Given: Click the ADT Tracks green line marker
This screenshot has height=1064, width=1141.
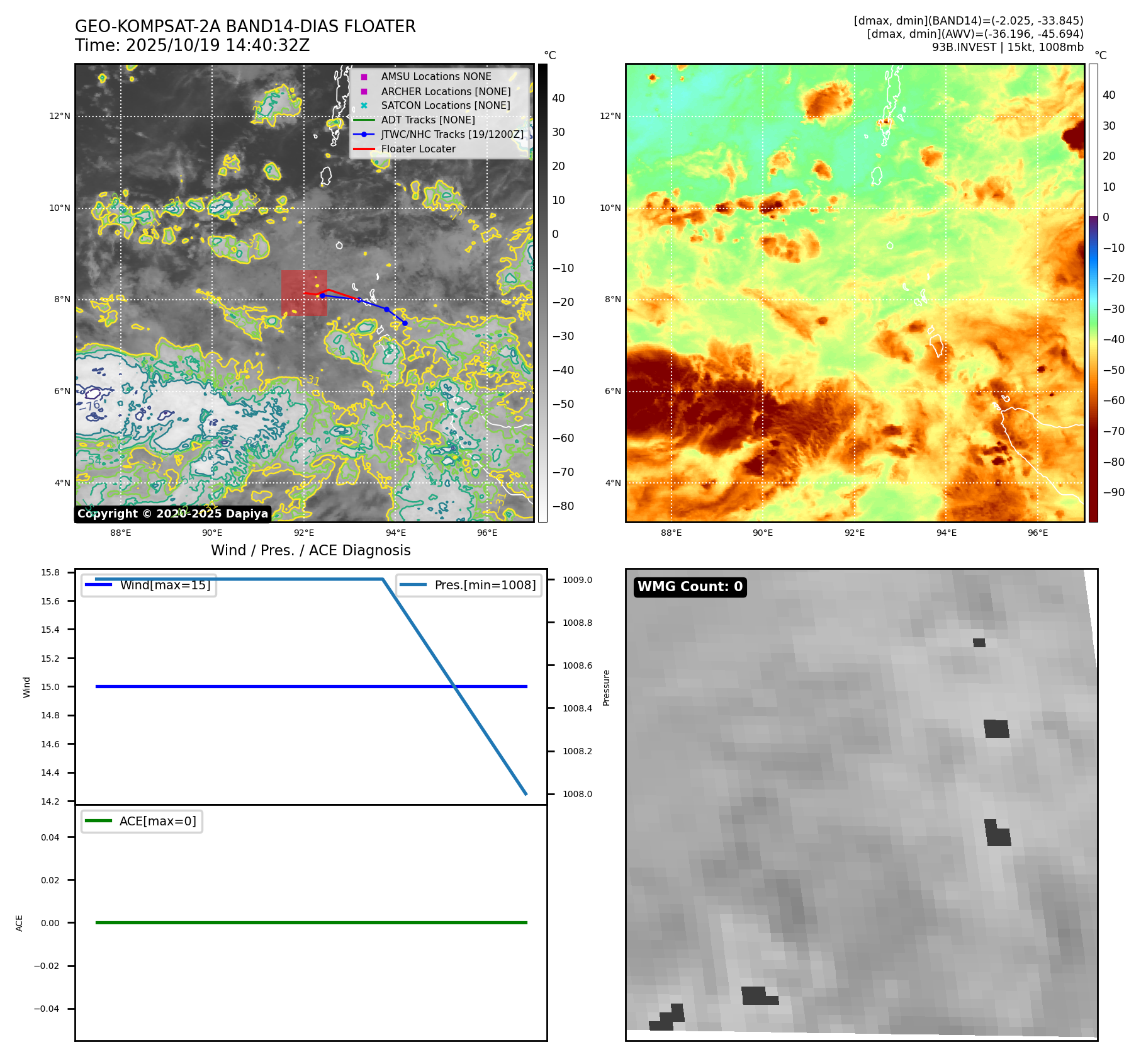Looking at the screenshot, I should [364, 120].
